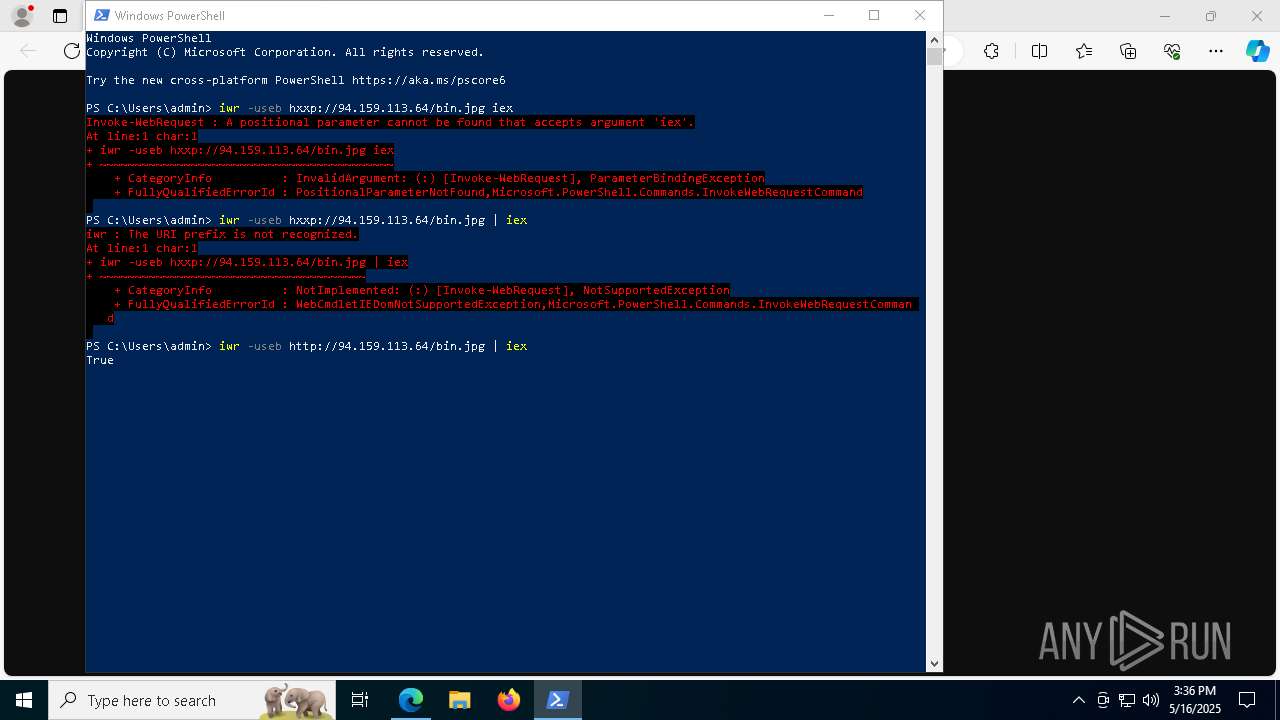The height and width of the screenshot is (720, 1280).
Task: Open the Edge Browser essentials heart icon
Action: (x=1172, y=51)
